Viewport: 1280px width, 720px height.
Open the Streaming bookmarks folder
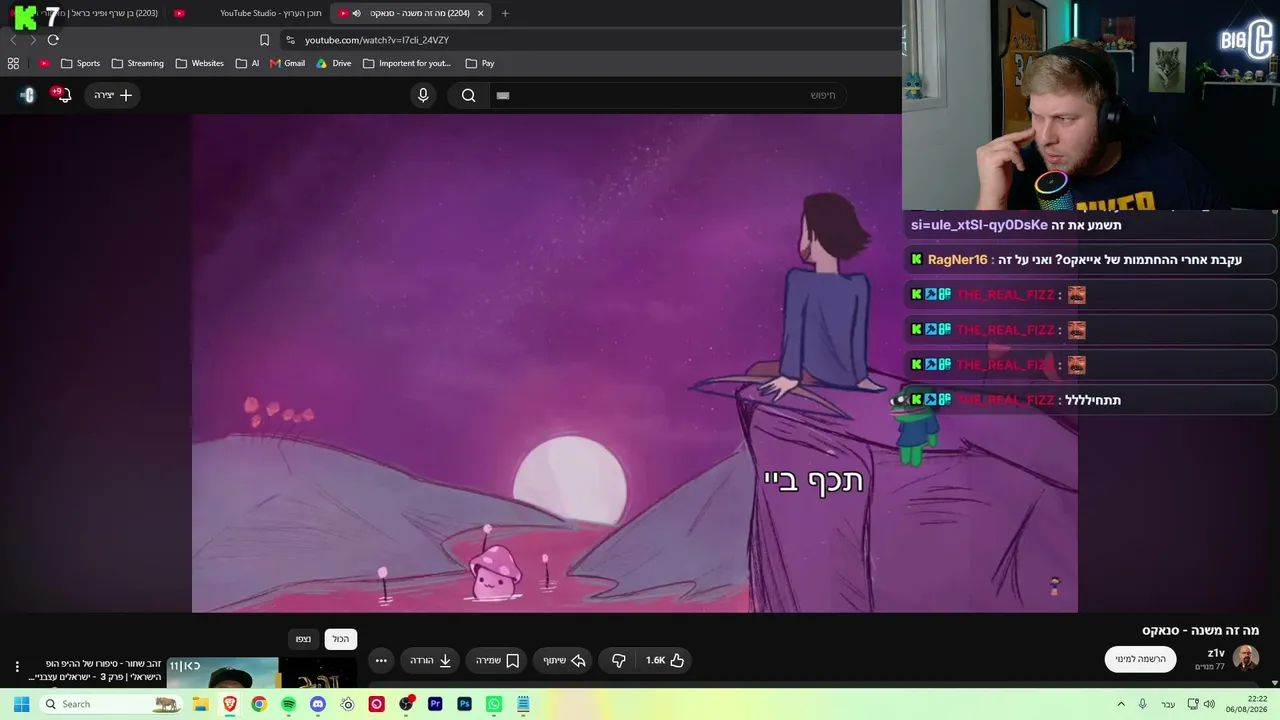(x=138, y=63)
